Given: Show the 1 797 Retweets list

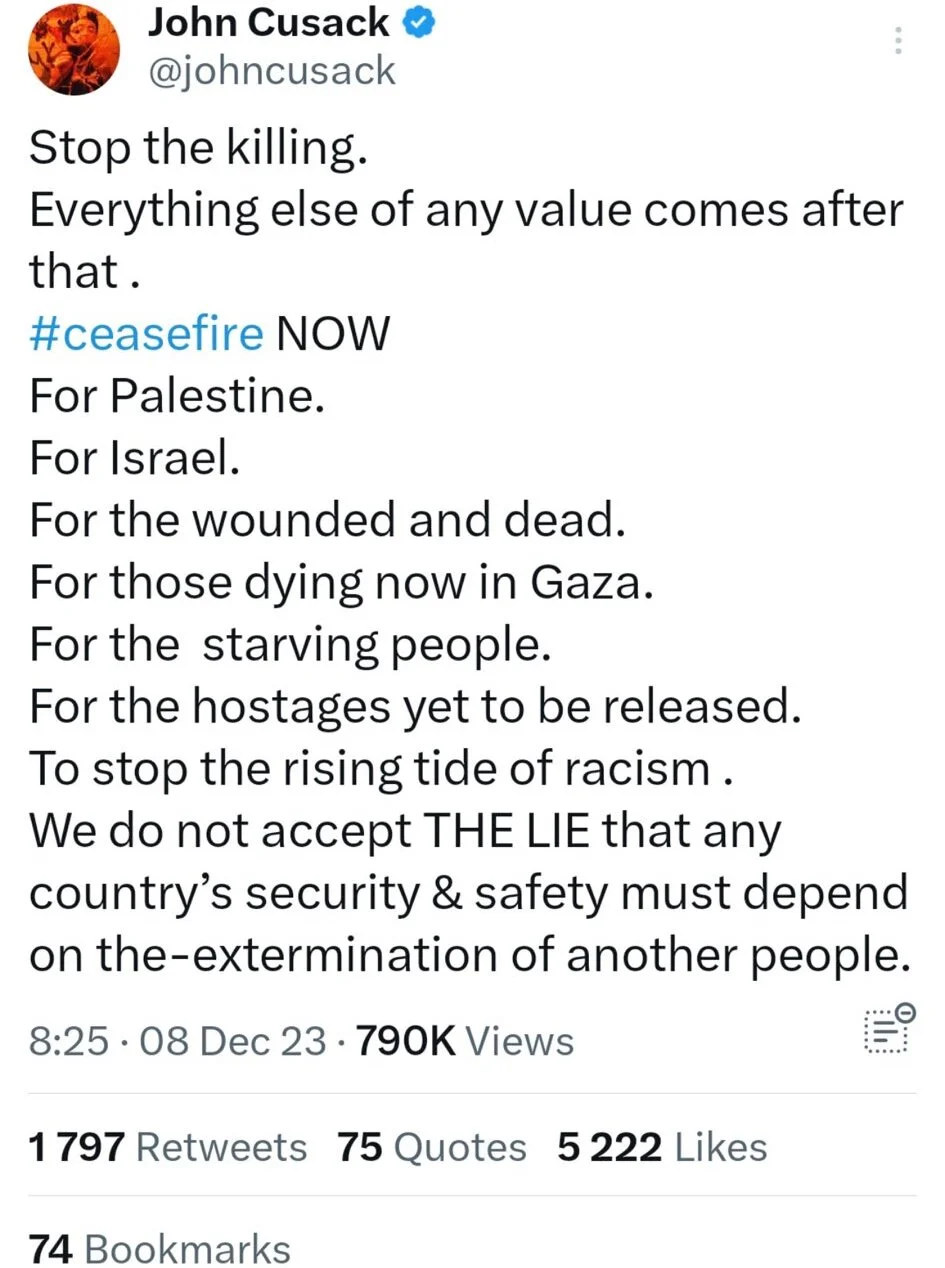Looking at the screenshot, I should (x=168, y=1147).
